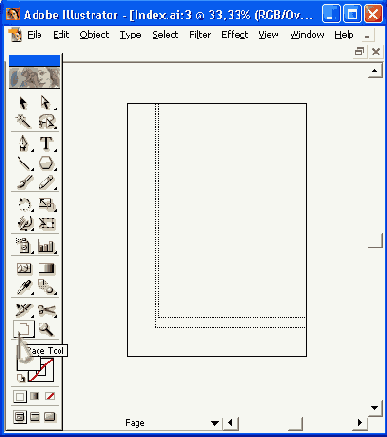
Task: Select the Zoom magnifier tool
Action: coord(46,329)
